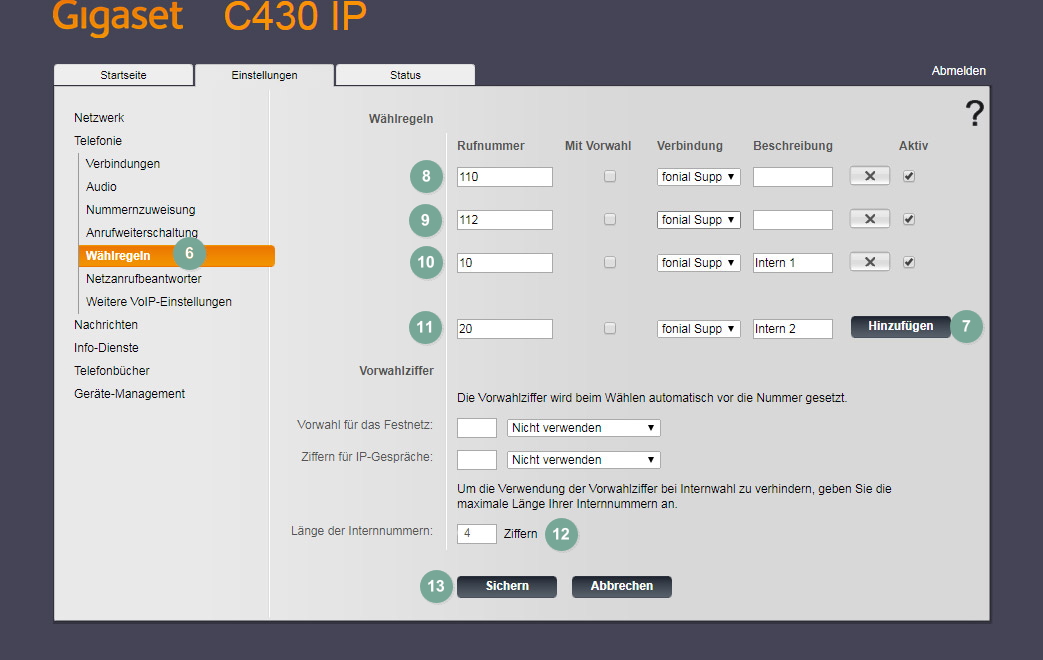1043x660 pixels.
Task: Check Mit Vorwahl for the Intern 1 rule
Action: point(610,262)
